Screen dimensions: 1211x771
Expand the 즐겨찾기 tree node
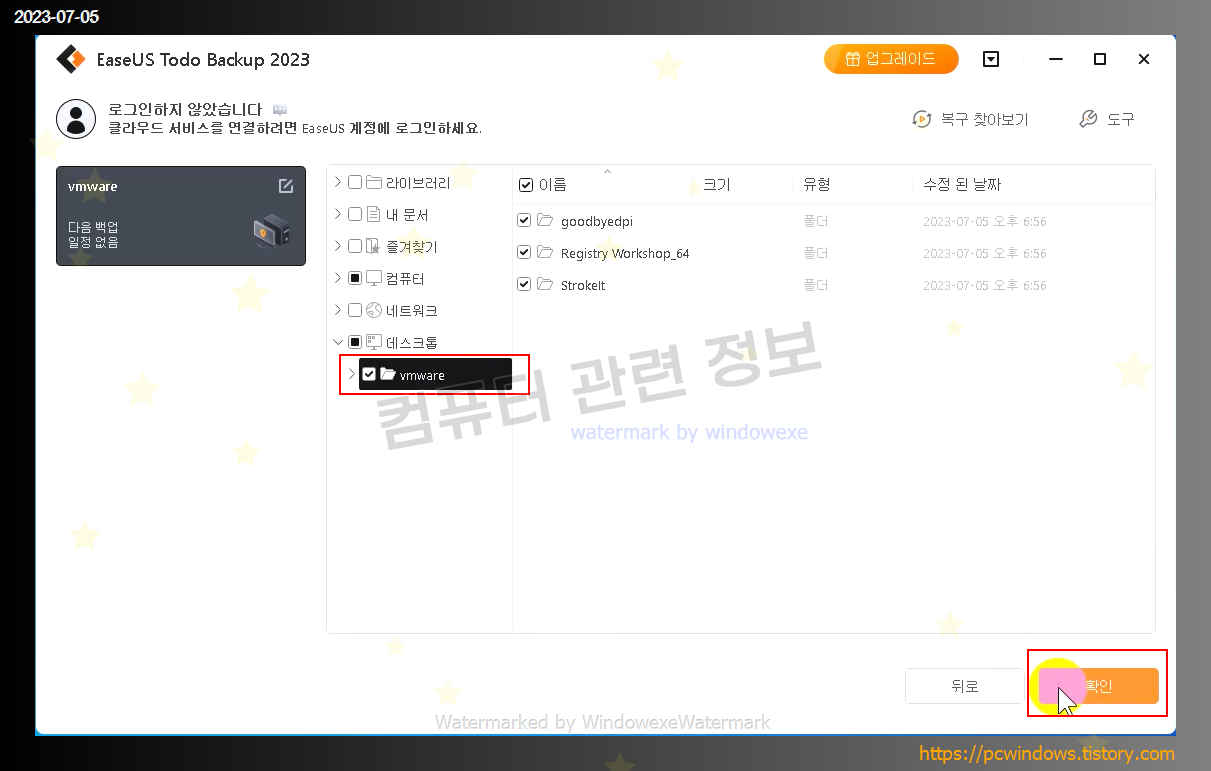point(338,247)
